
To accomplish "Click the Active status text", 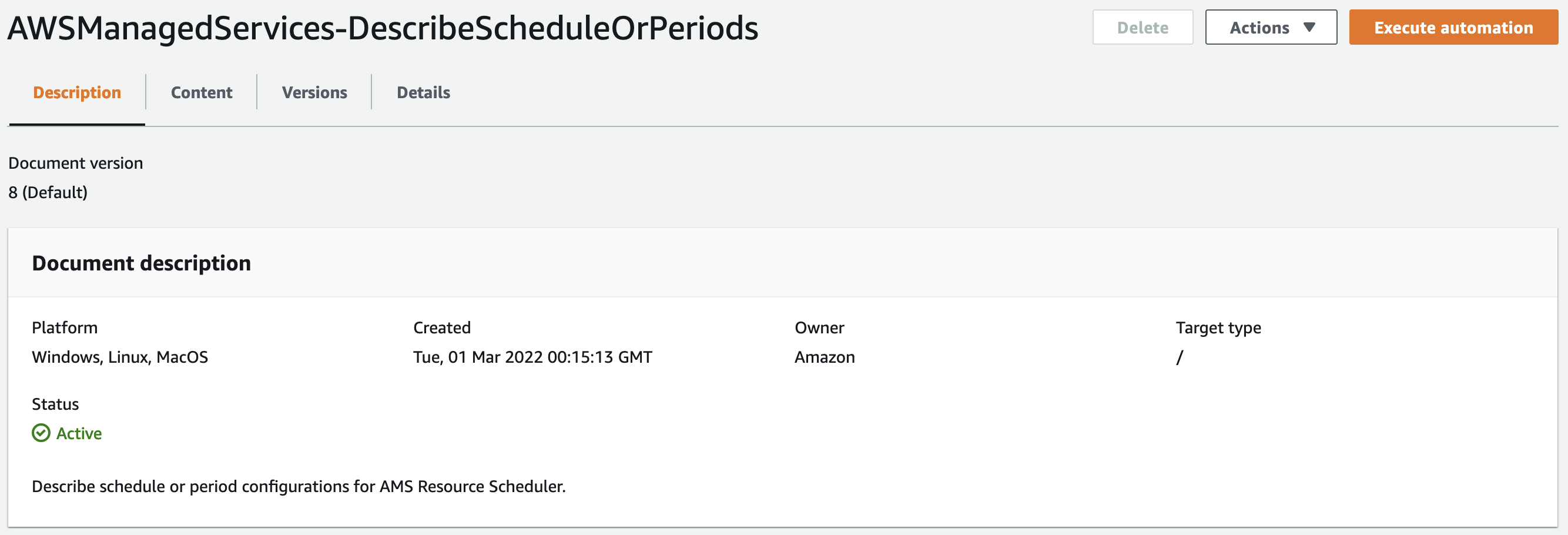I will 79,433.
